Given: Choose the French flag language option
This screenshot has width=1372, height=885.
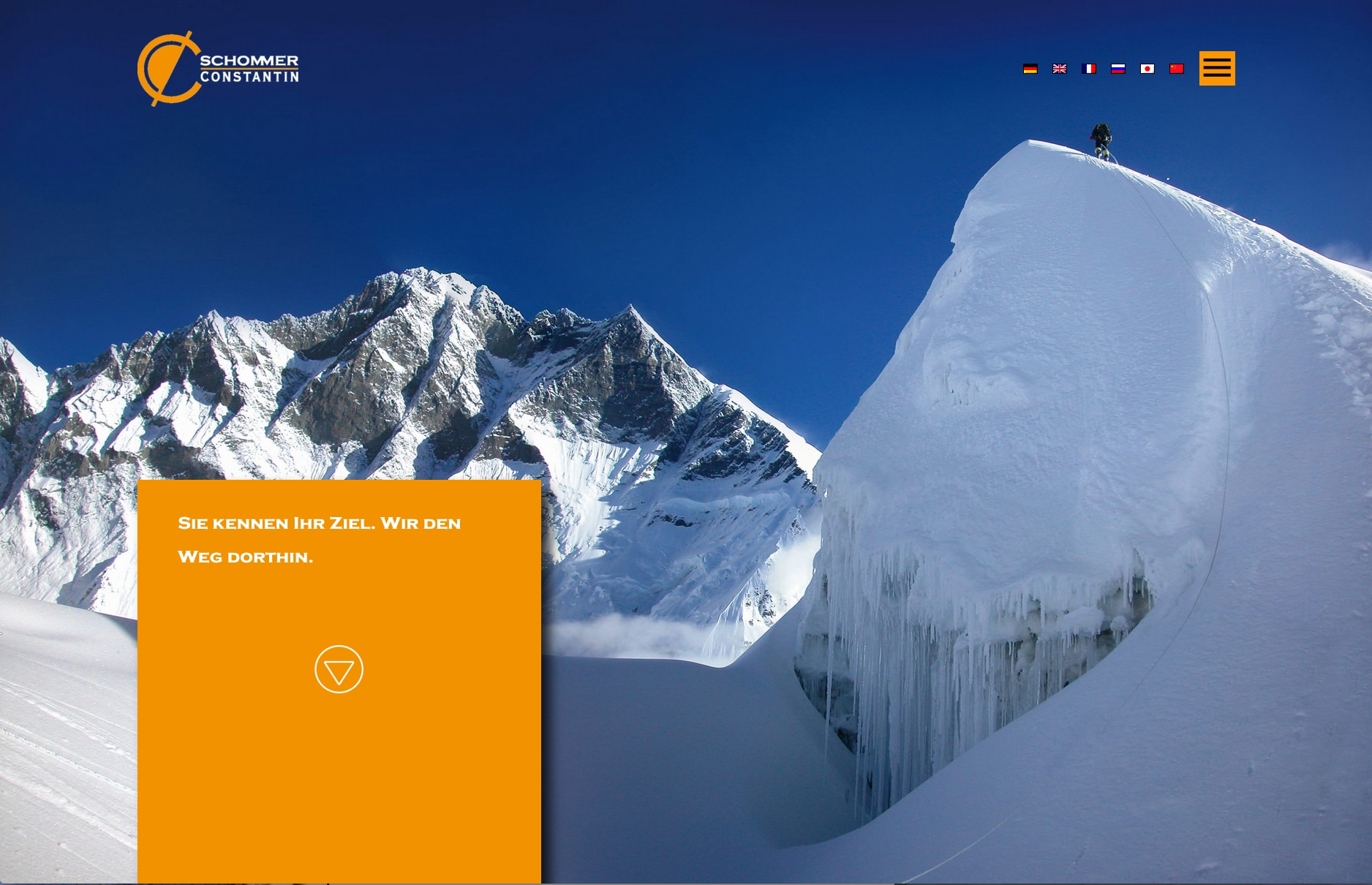Looking at the screenshot, I should tap(1088, 69).
